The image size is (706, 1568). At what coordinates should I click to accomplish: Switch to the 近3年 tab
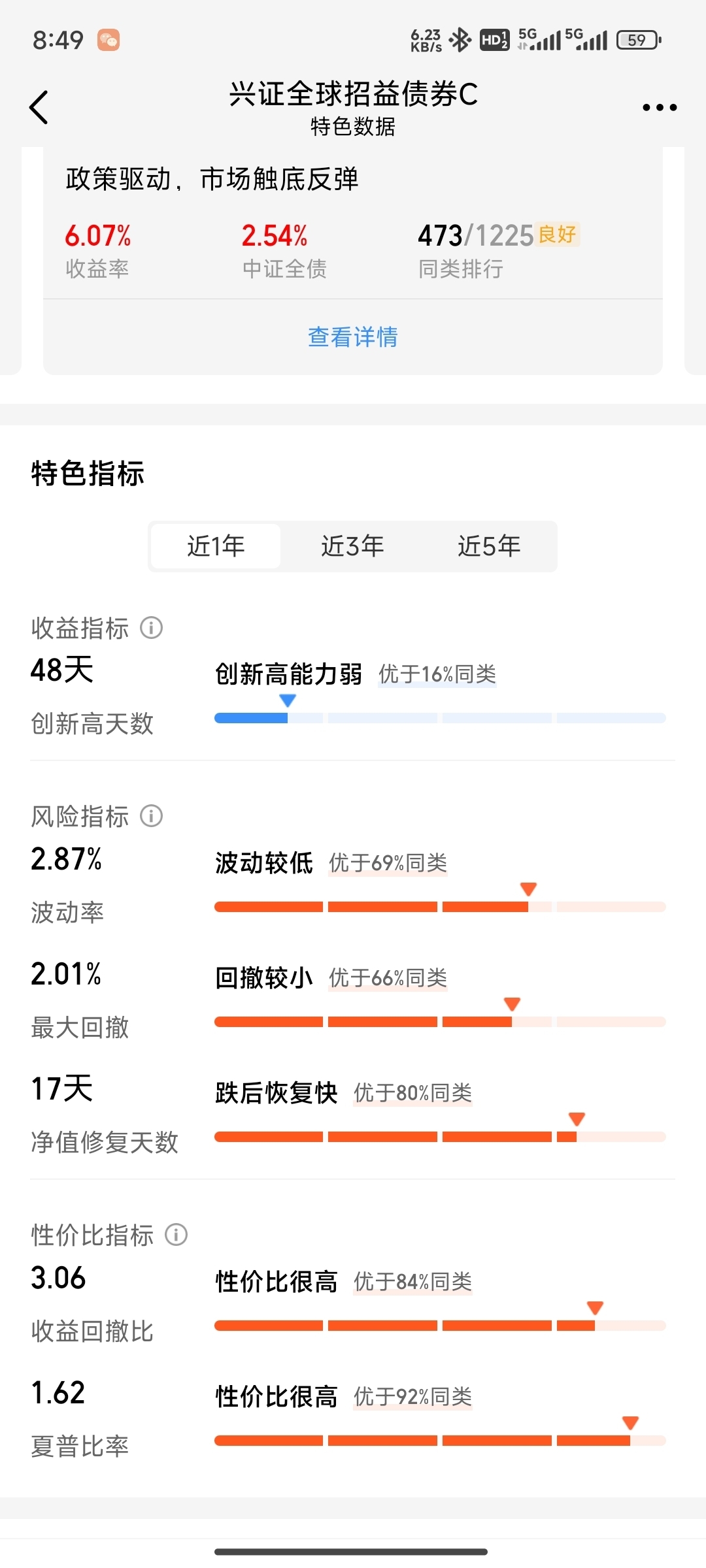pyautogui.click(x=352, y=546)
